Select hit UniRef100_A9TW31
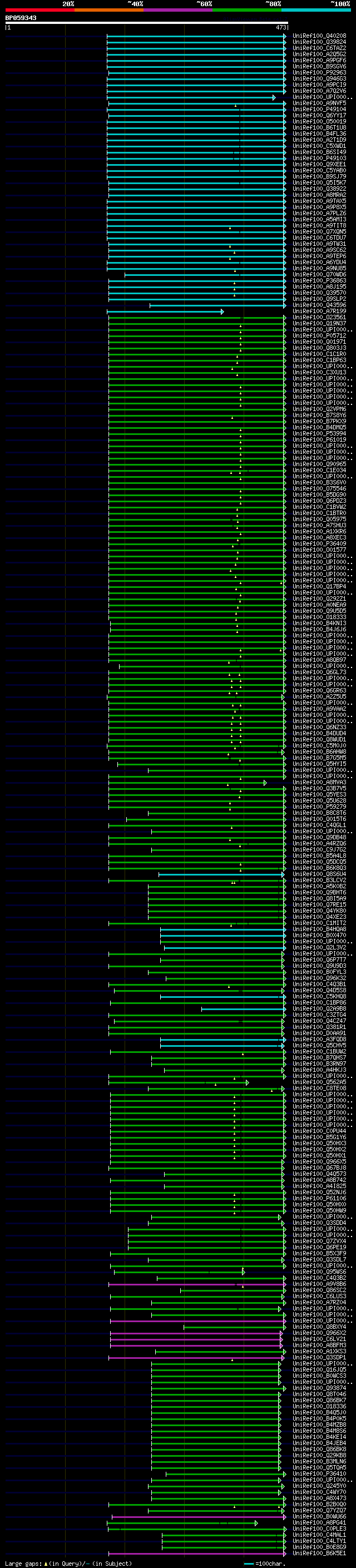 [319, 244]
